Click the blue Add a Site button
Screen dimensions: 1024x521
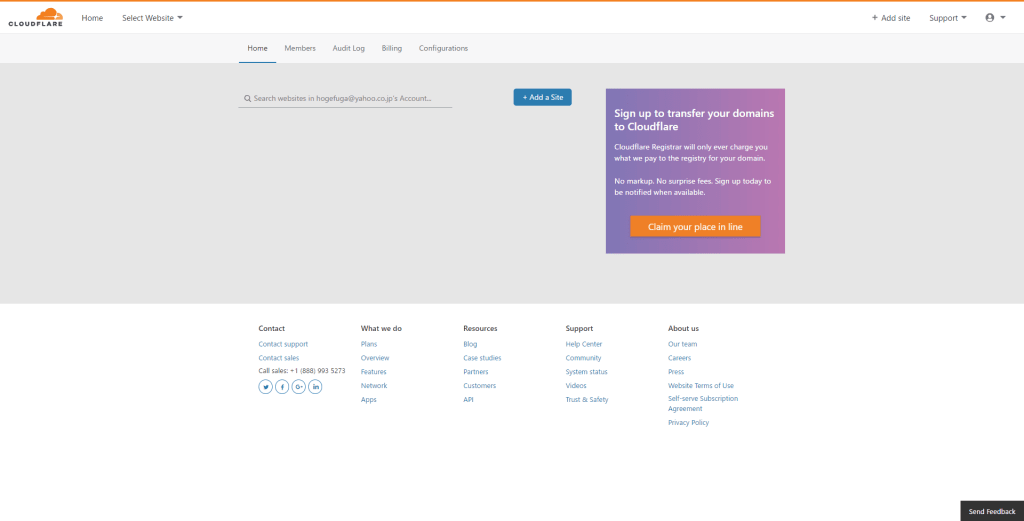(x=543, y=97)
